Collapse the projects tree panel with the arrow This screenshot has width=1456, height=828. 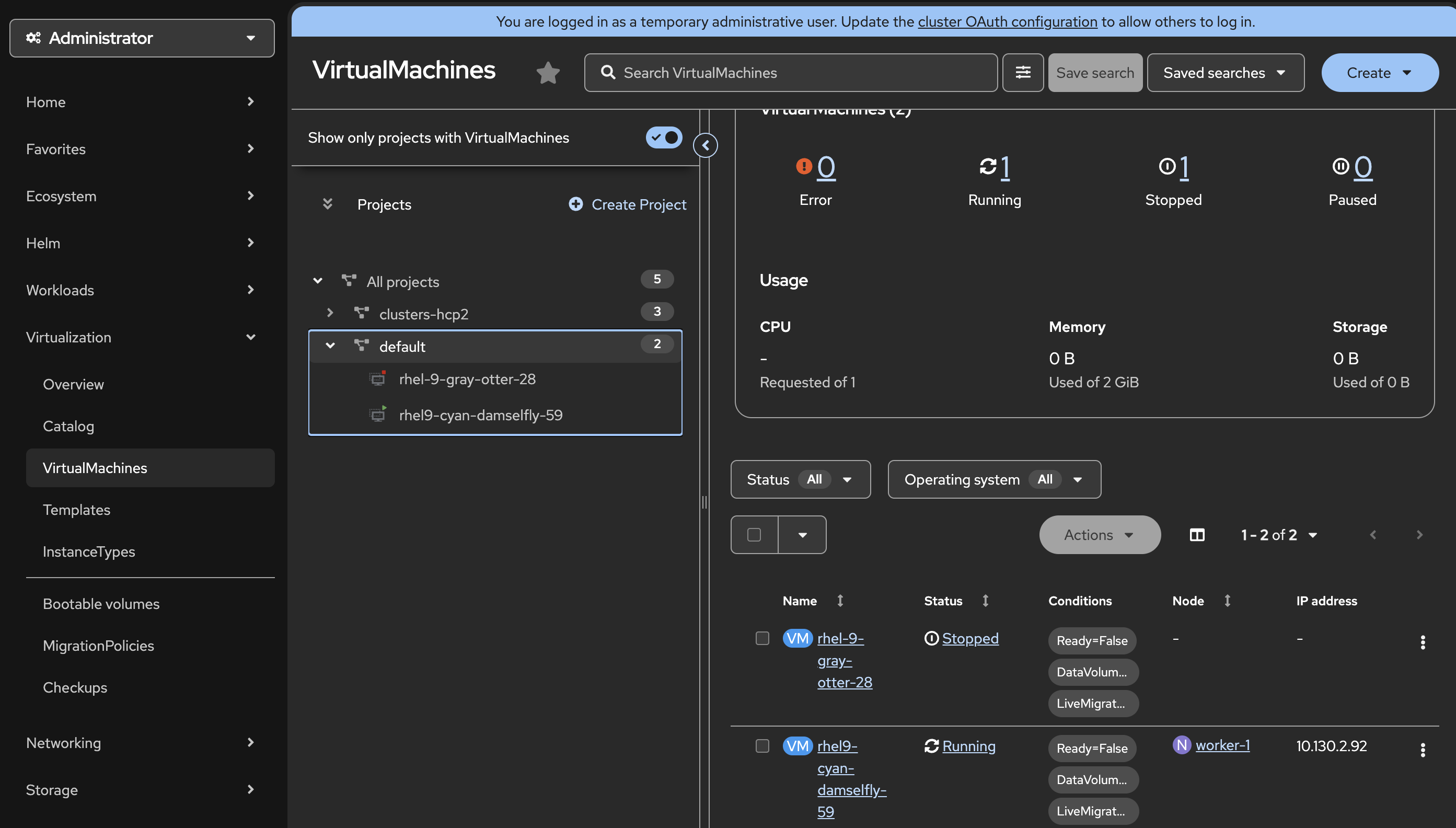705,146
